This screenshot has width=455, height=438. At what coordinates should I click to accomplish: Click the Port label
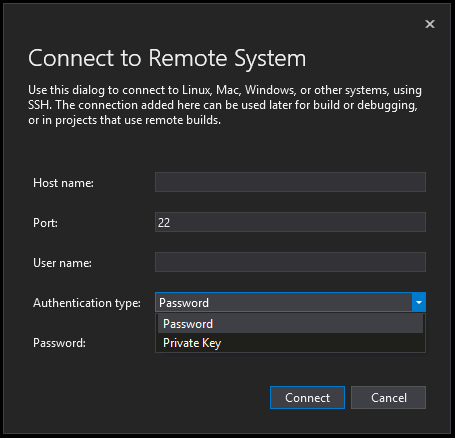45,223
